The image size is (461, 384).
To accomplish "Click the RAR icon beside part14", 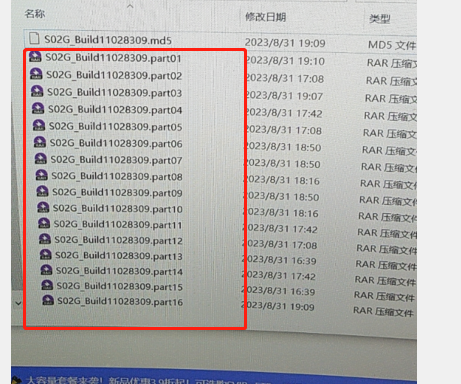I will pyautogui.click(x=46, y=270).
